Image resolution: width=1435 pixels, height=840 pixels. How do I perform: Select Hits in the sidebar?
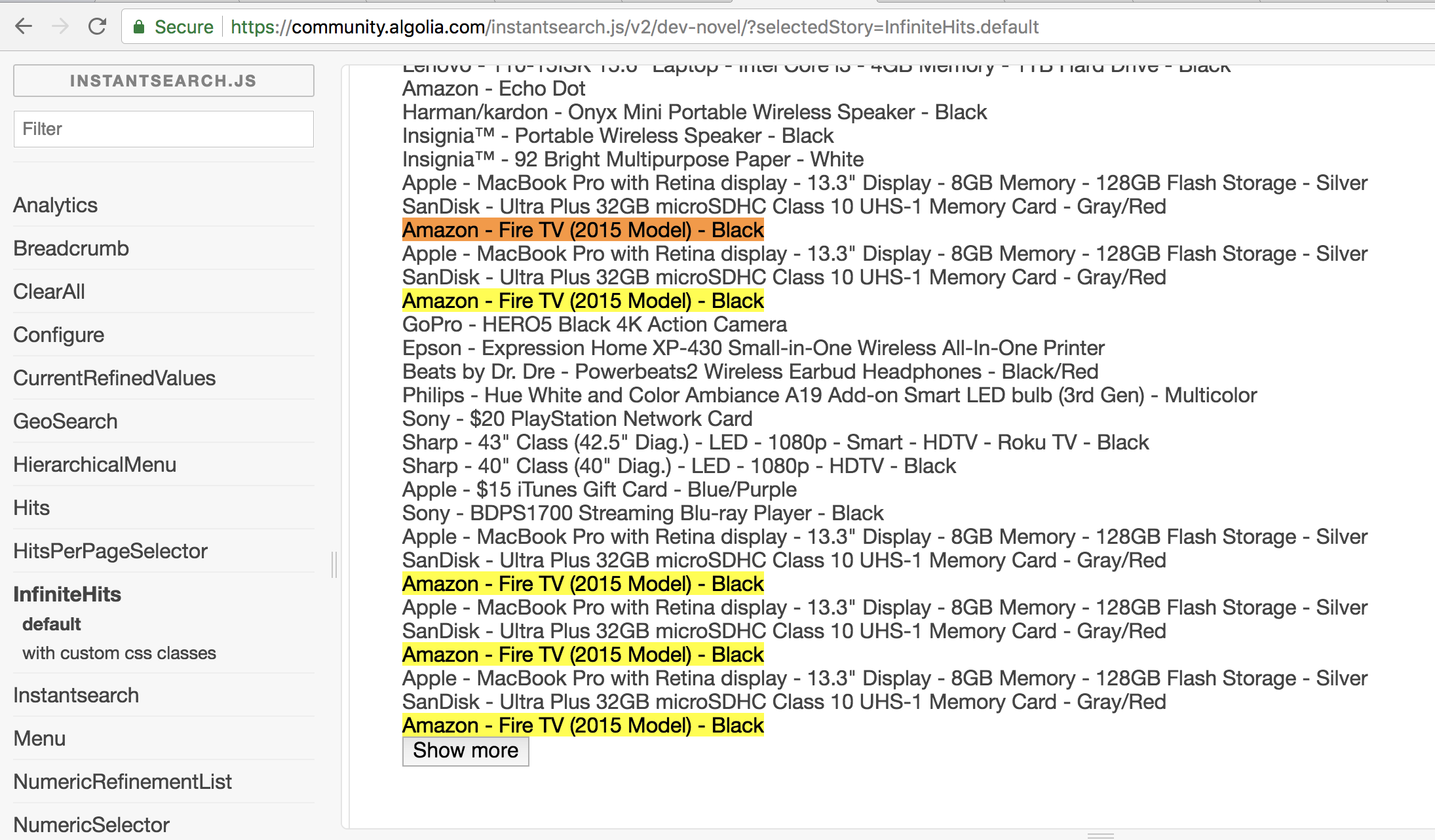31,508
